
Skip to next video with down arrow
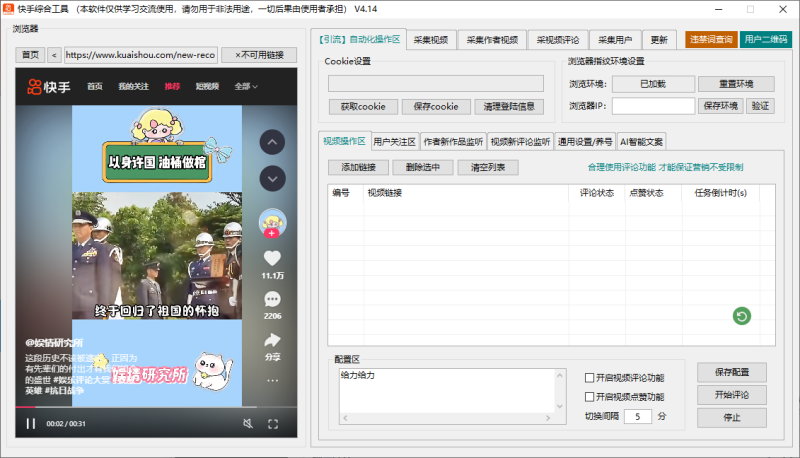click(x=272, y=179)
